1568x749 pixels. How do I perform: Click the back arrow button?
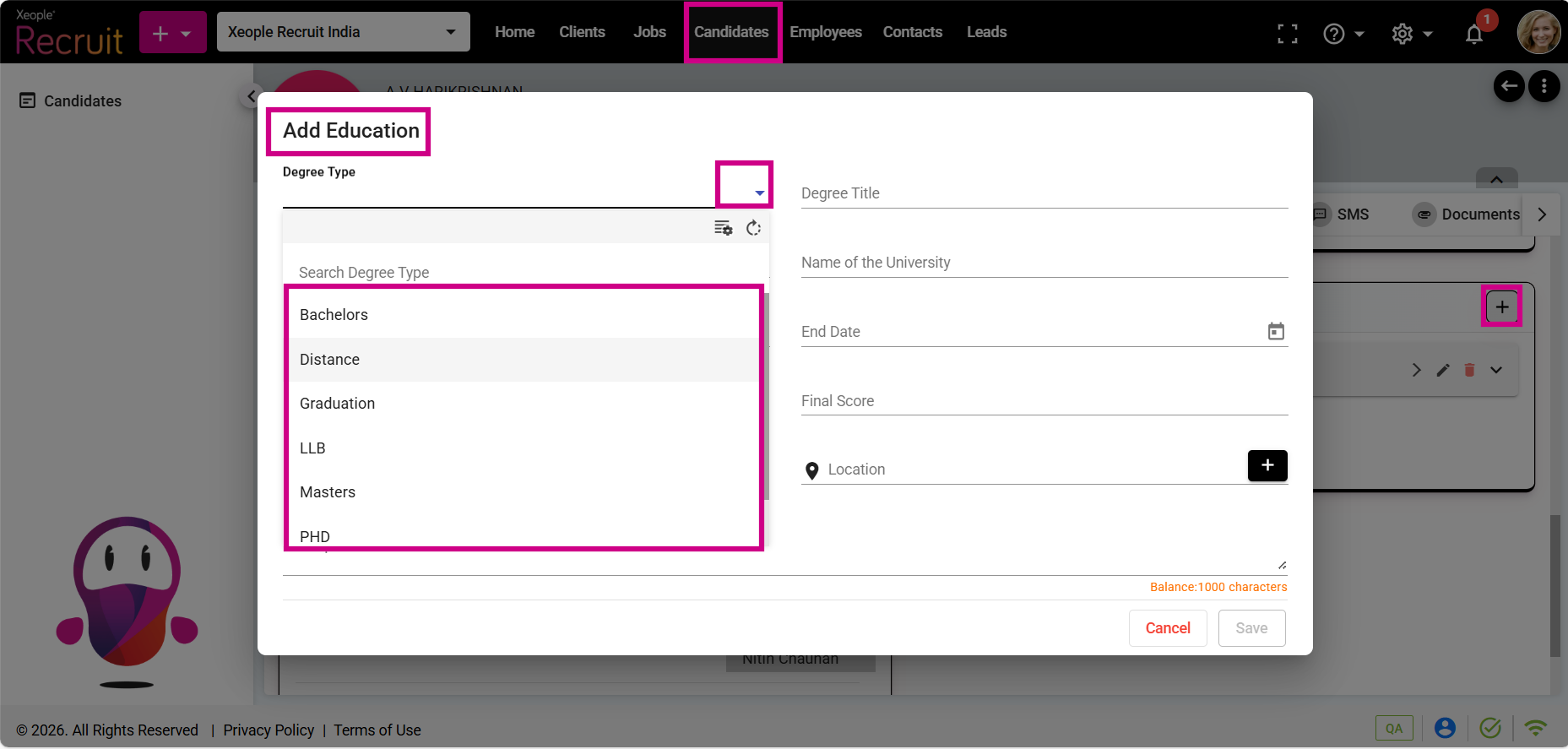pos(1509,86)
